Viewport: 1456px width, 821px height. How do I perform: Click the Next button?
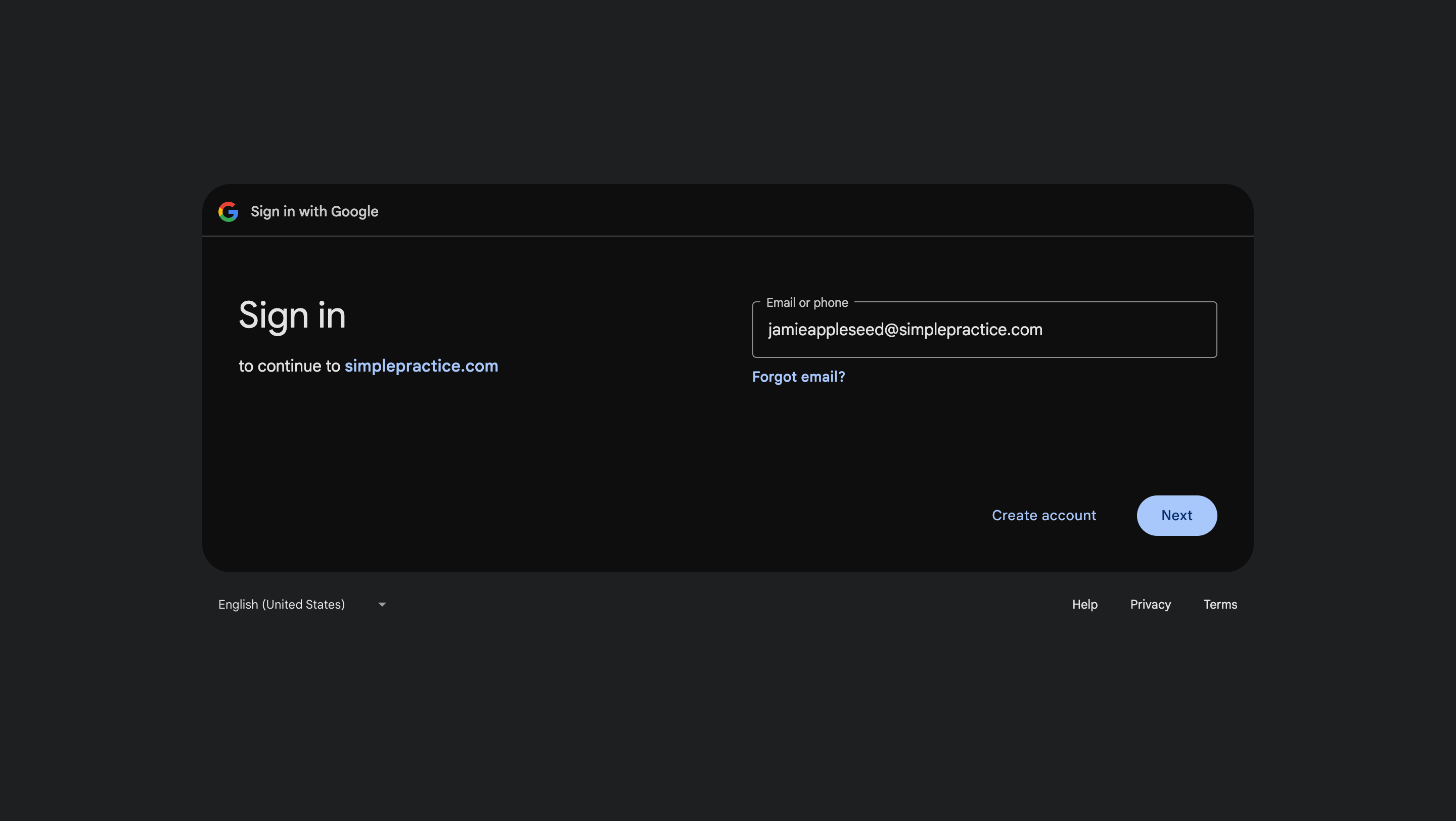1177,515
